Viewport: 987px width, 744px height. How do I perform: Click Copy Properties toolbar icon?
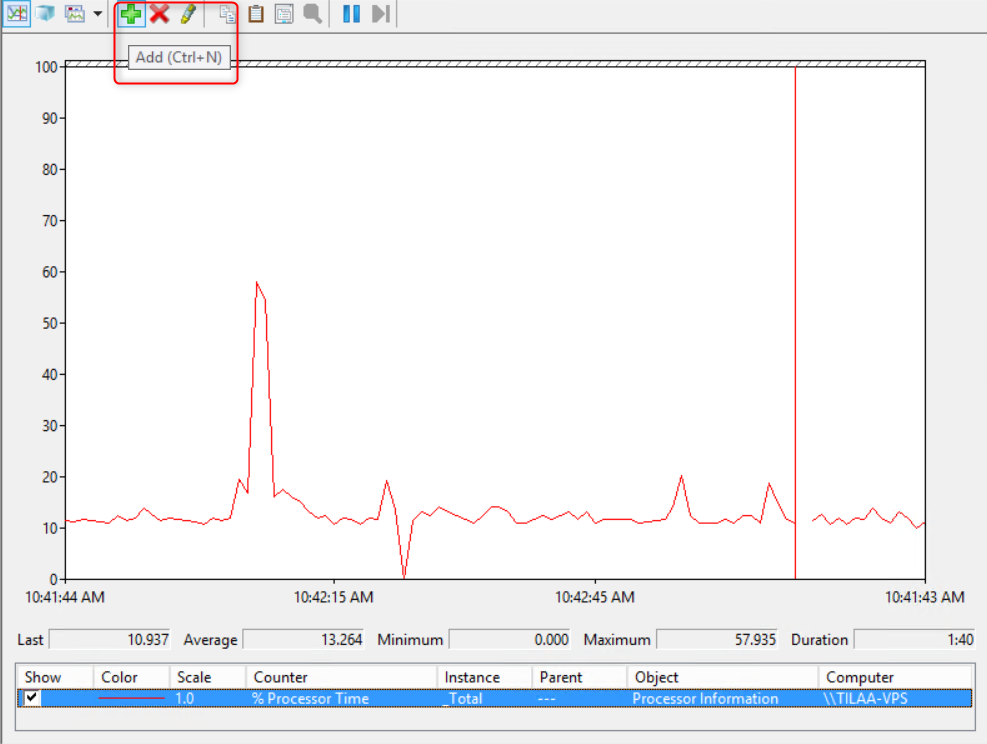point(227,14)
